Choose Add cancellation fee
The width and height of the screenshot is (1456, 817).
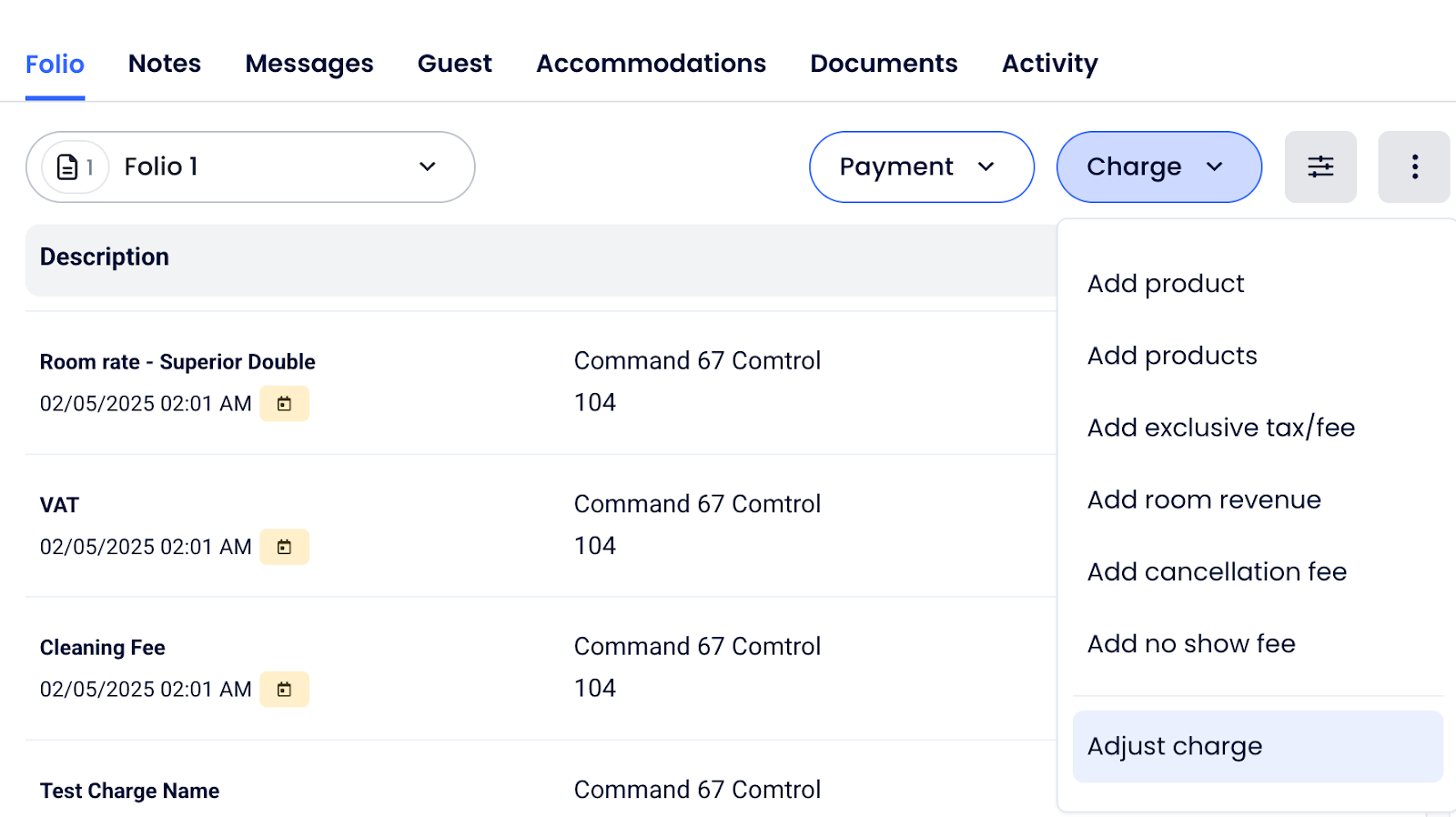point(1216,571)
